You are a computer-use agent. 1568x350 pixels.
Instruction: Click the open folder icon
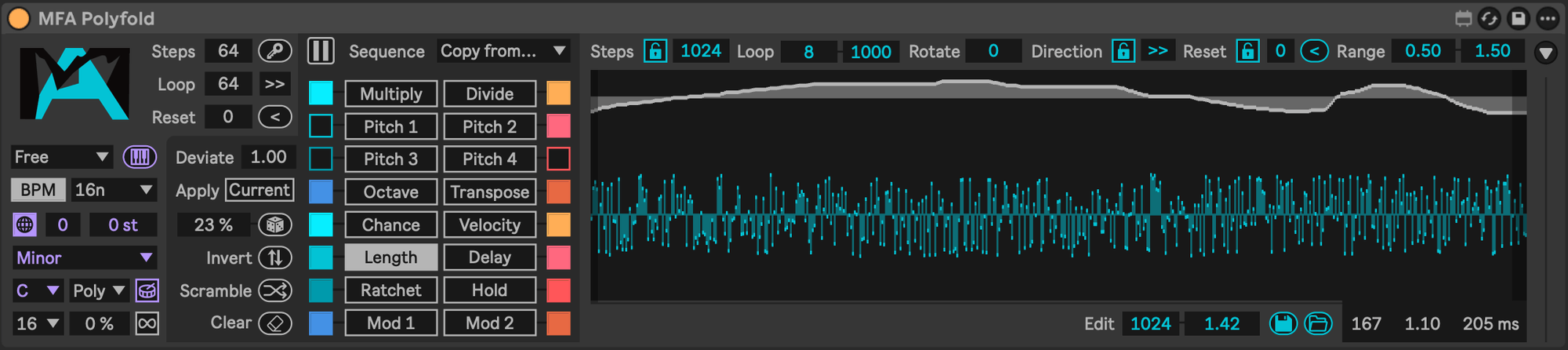pyautogui.click(x=1318, y=323)
